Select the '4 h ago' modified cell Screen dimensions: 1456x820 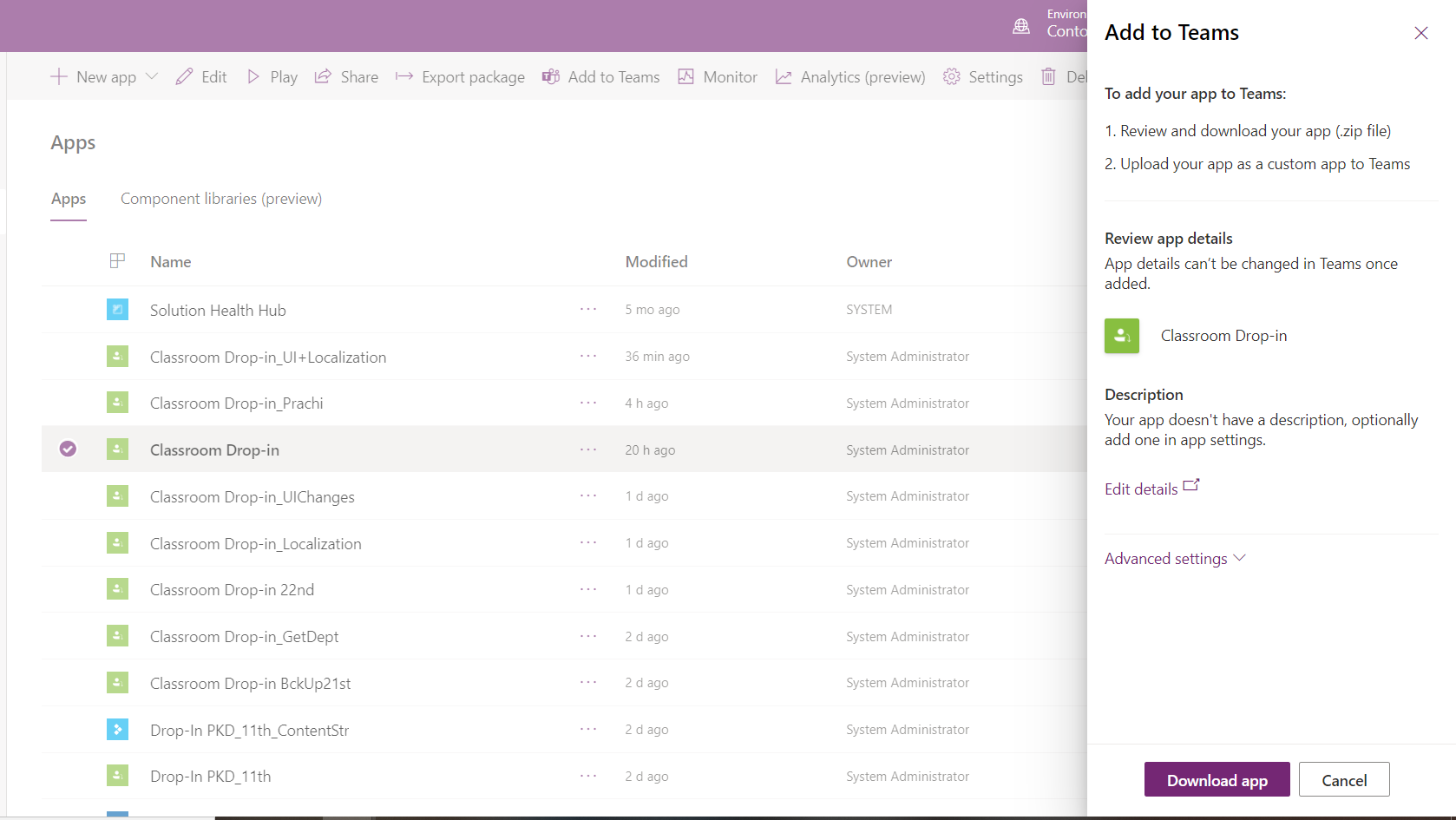646,403
